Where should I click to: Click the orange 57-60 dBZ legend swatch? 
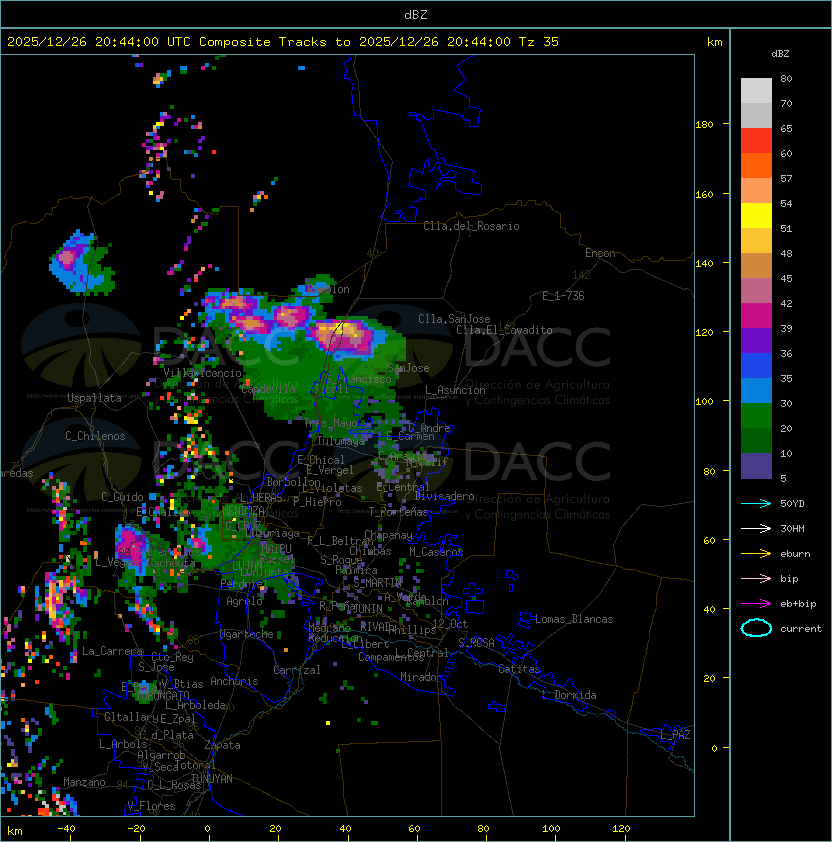pyautogui.click(x=756, y=165)
